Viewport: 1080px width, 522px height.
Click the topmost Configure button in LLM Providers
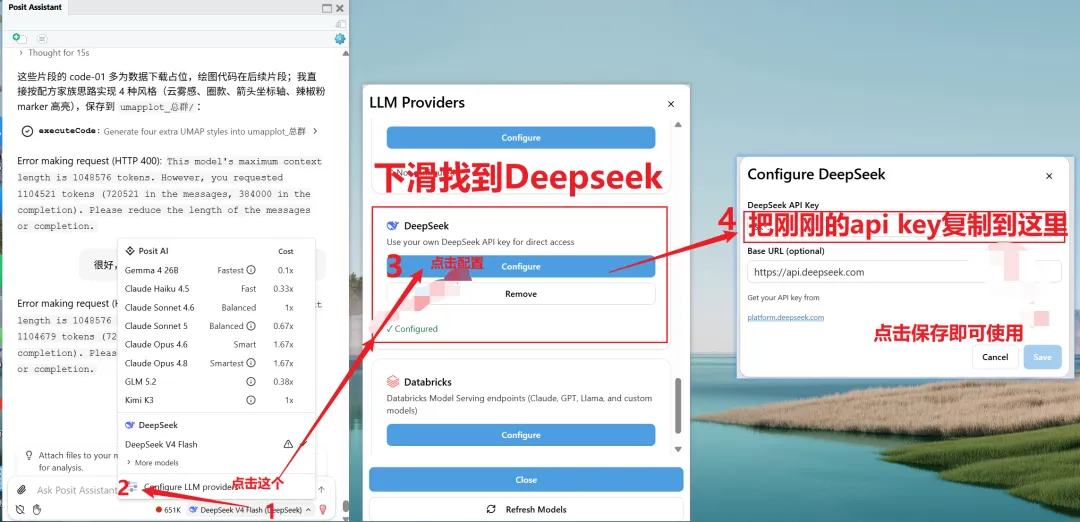[x=521, y=138]
